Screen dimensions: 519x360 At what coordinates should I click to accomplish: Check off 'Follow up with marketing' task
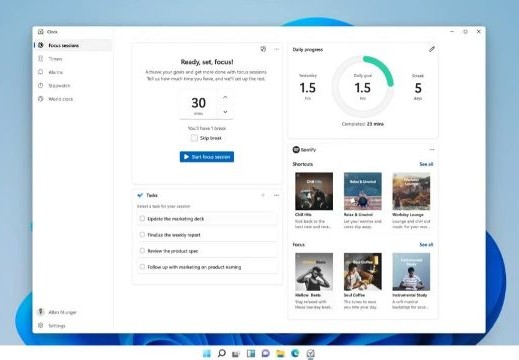142,267
